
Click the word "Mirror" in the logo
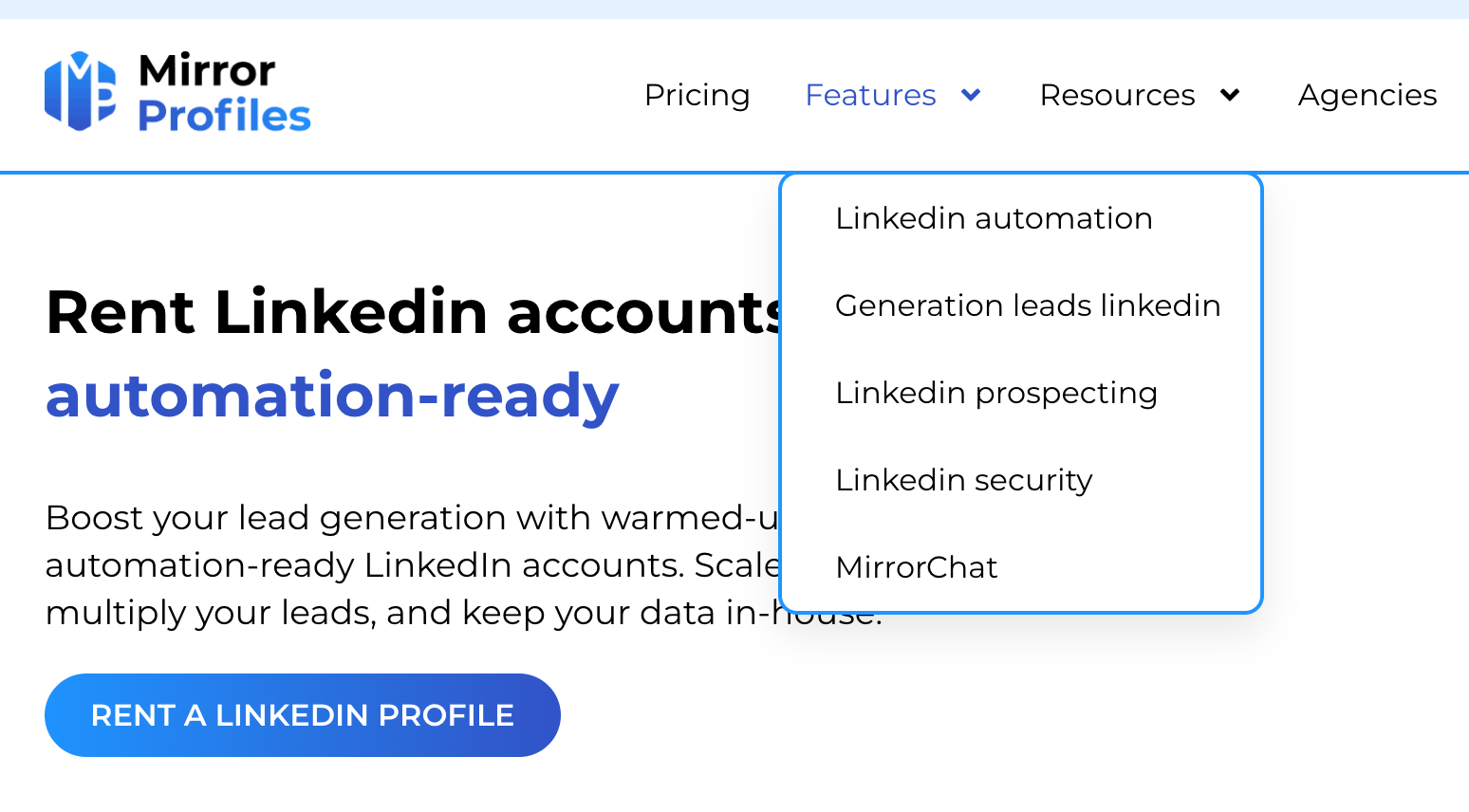pos(207,71)
